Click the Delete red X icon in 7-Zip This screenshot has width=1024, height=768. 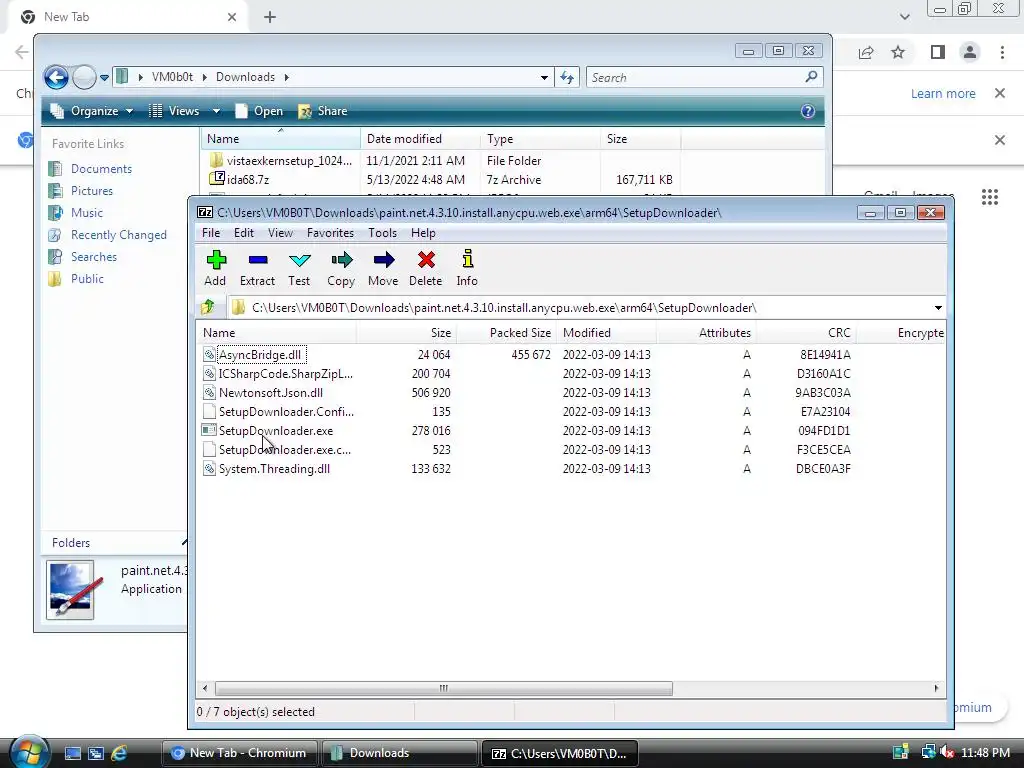tap(426, 268)
